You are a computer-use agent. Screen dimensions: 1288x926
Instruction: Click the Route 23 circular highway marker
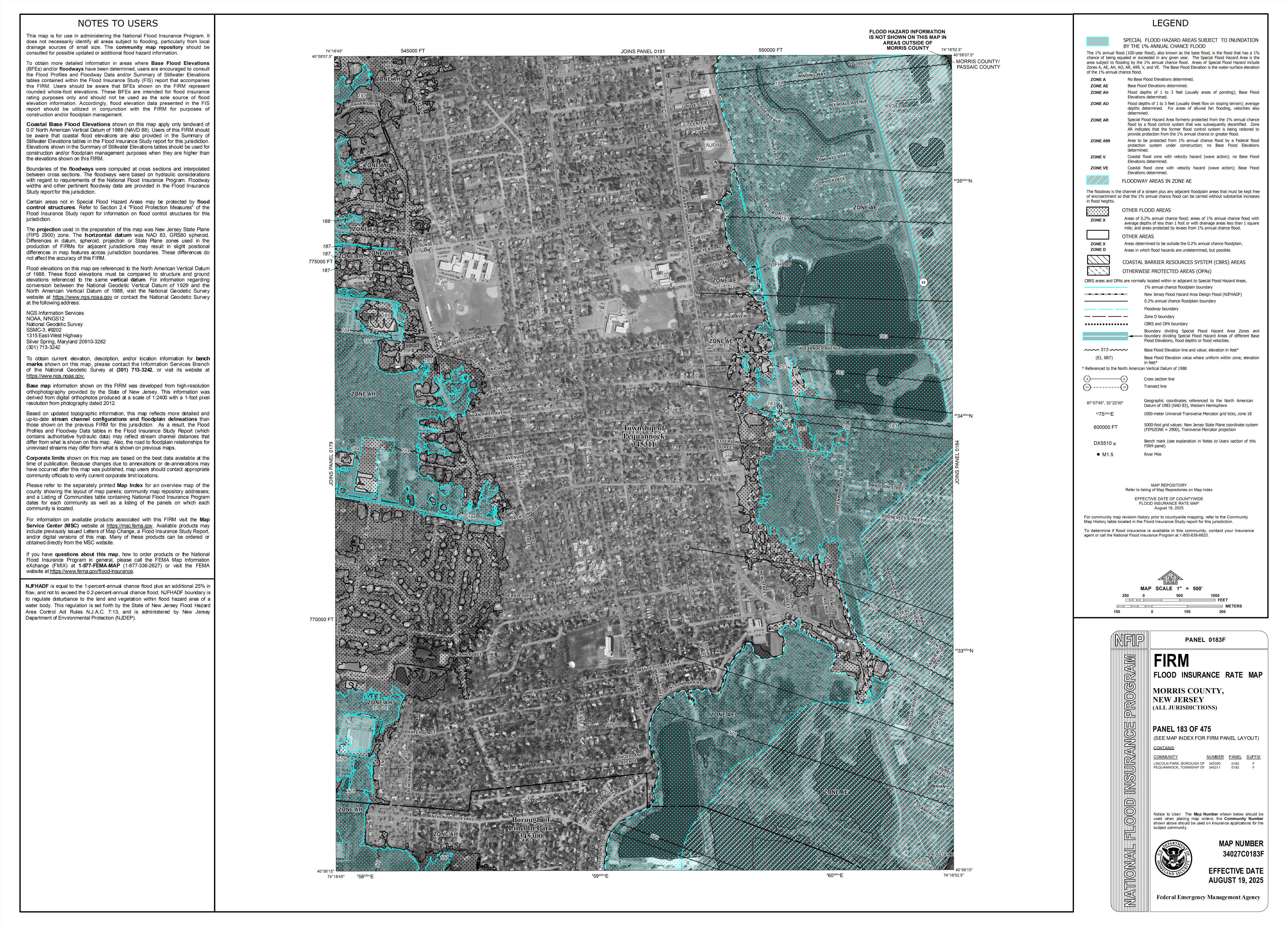point(923,282)
